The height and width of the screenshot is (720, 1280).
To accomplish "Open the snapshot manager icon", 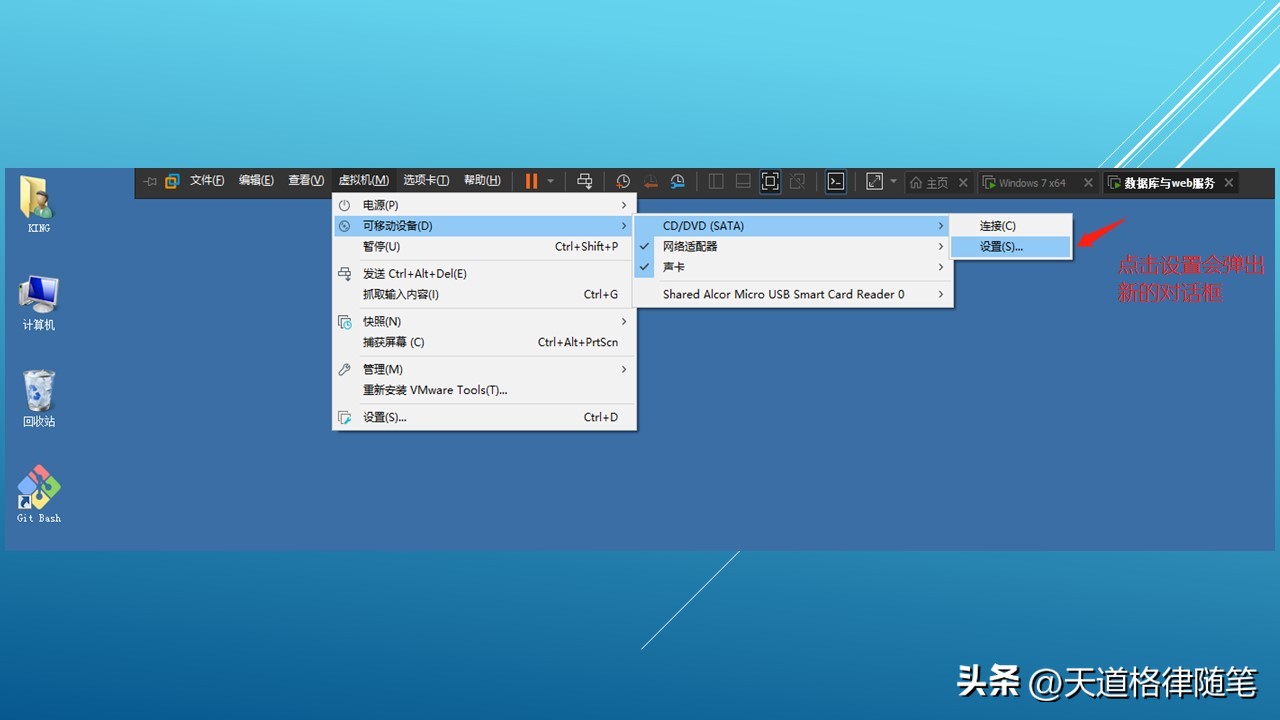I will pyautogui.click(x=678, y=181).
